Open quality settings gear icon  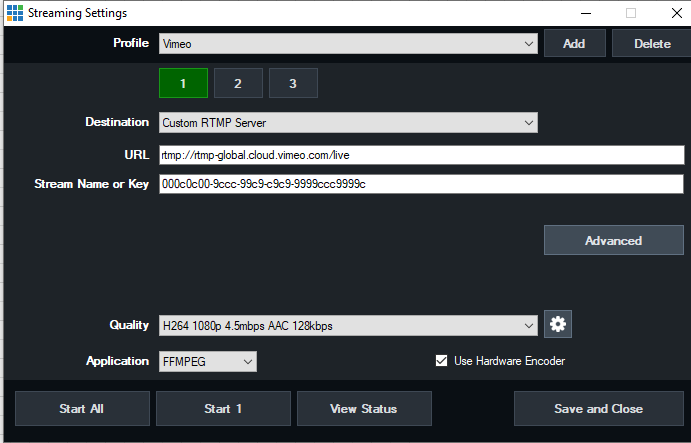coord(558,324)
